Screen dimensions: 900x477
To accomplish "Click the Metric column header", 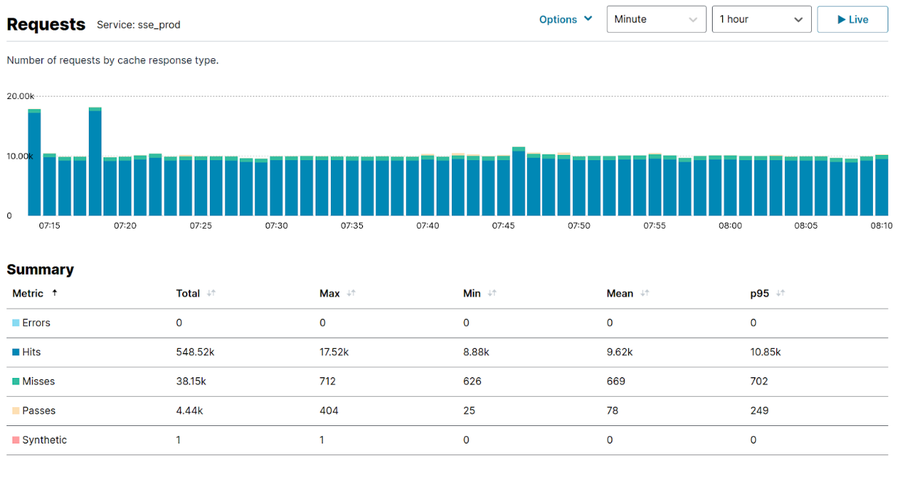I will point(28,294).
